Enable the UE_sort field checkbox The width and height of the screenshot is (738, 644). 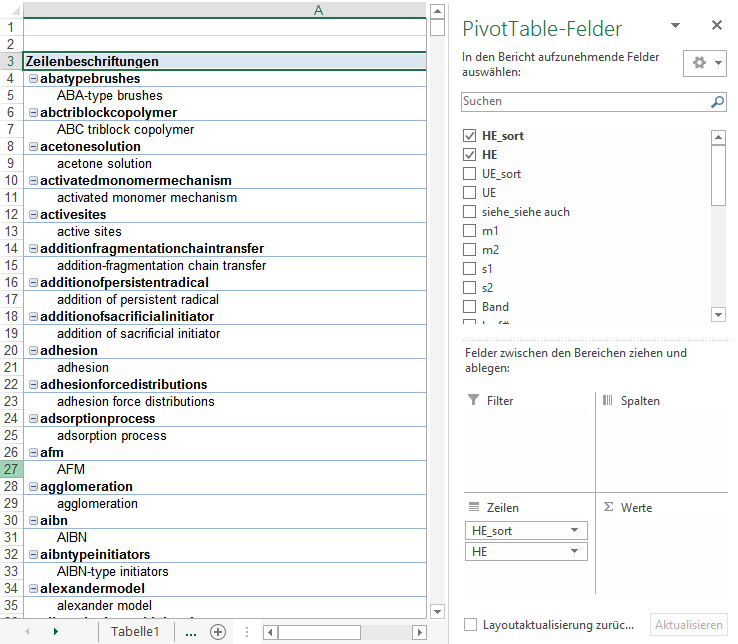(x=470, y=174)
